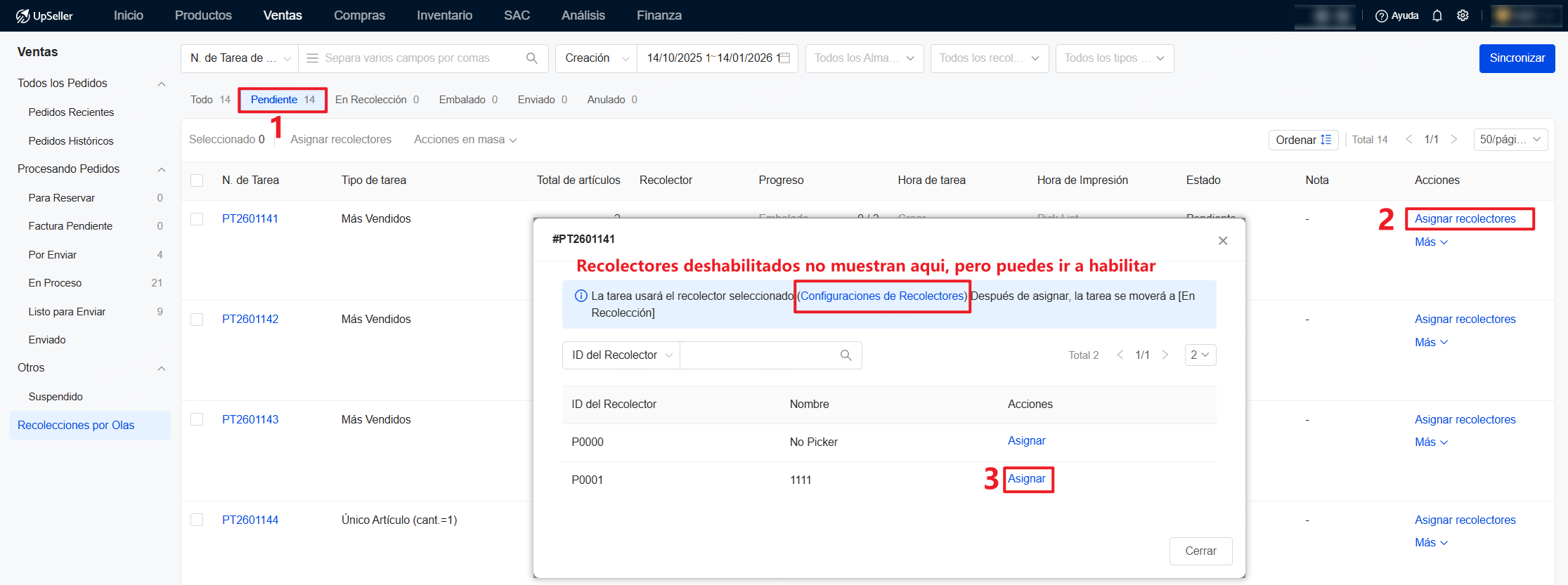Viewport: 1568px width, 585px height.
Task: Open the settings gear icon
Action: (1463, 15)
